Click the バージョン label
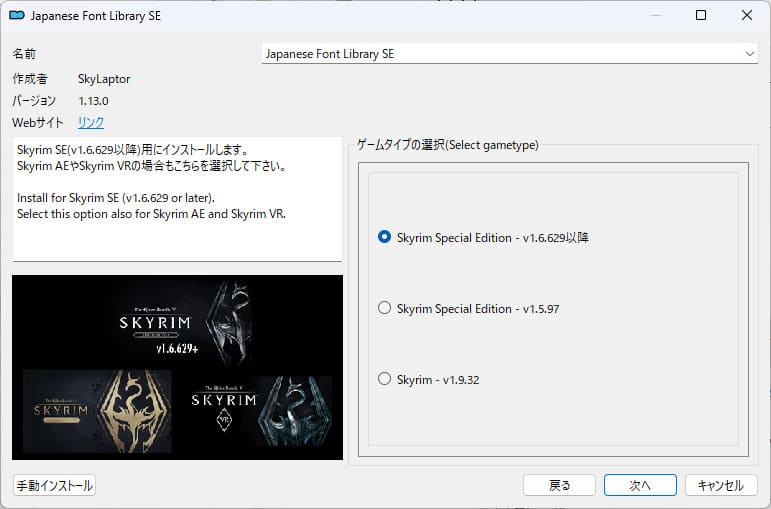 pos(34,101)
